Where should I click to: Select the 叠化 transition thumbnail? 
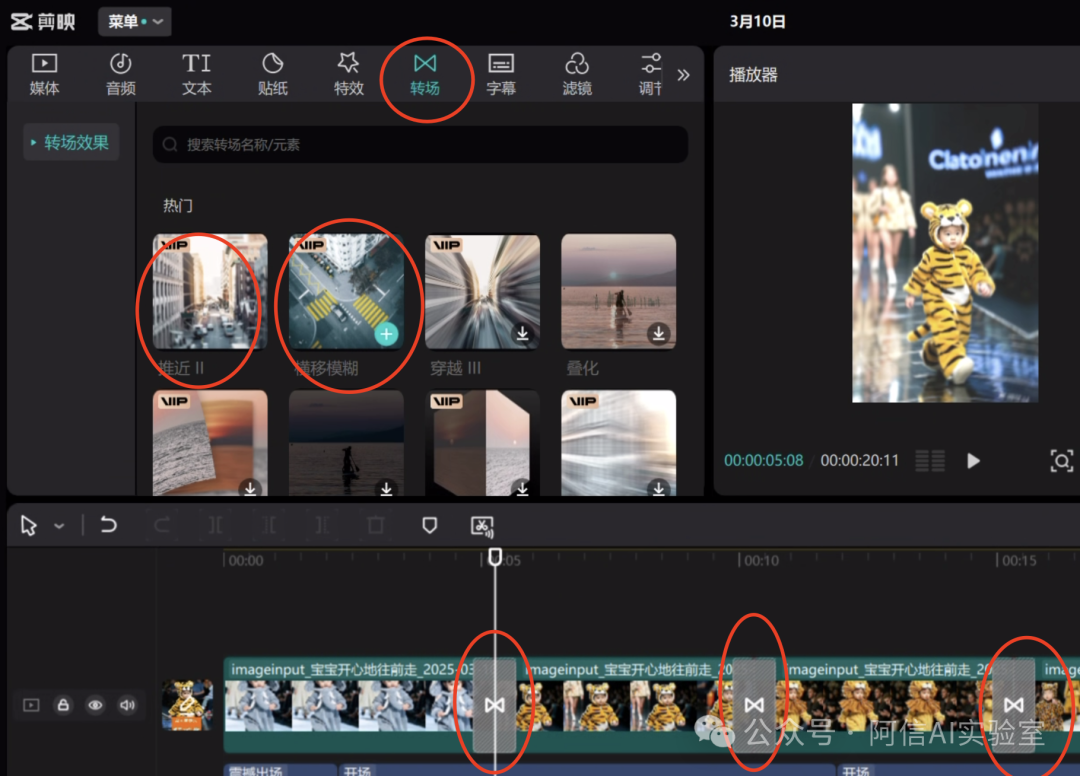619,291
